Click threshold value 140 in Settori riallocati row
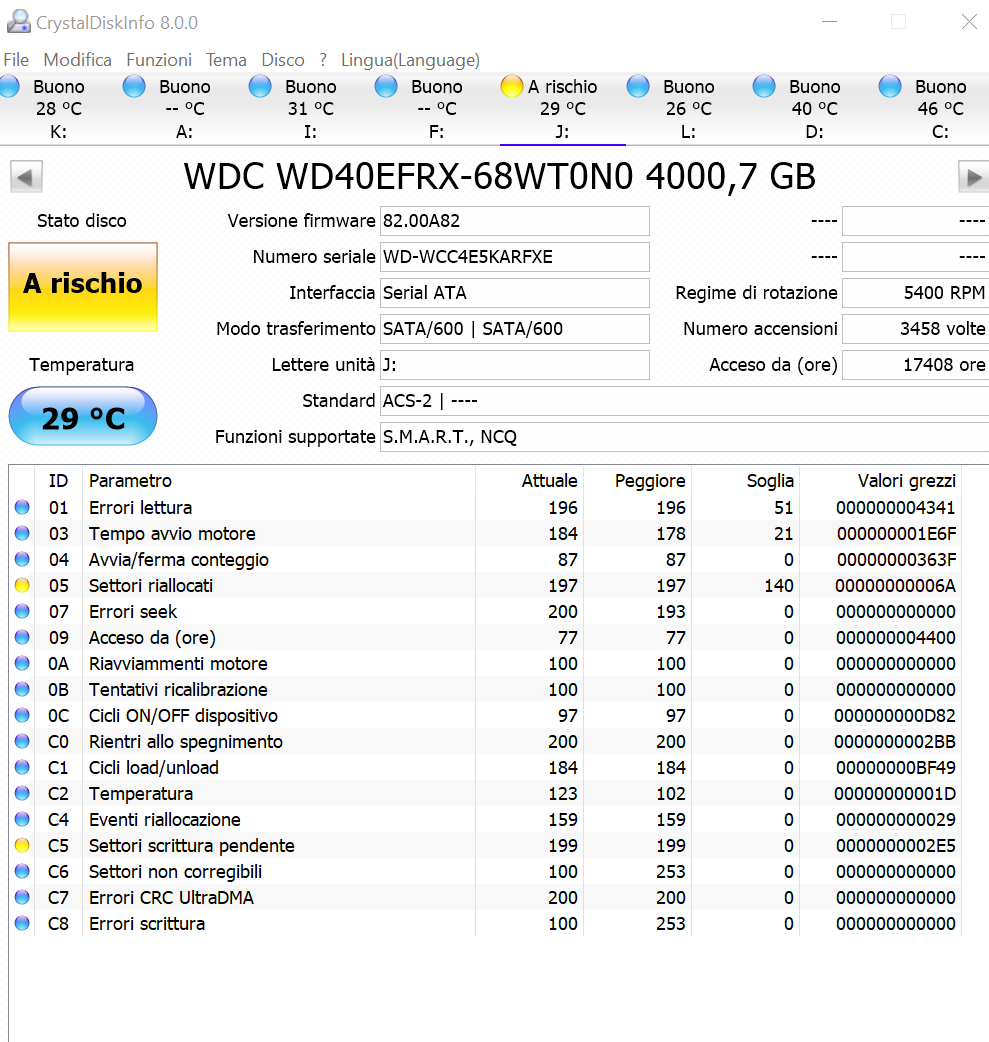Image resolution: width=989 pixels, height=1042 pixels. [778, 585]
